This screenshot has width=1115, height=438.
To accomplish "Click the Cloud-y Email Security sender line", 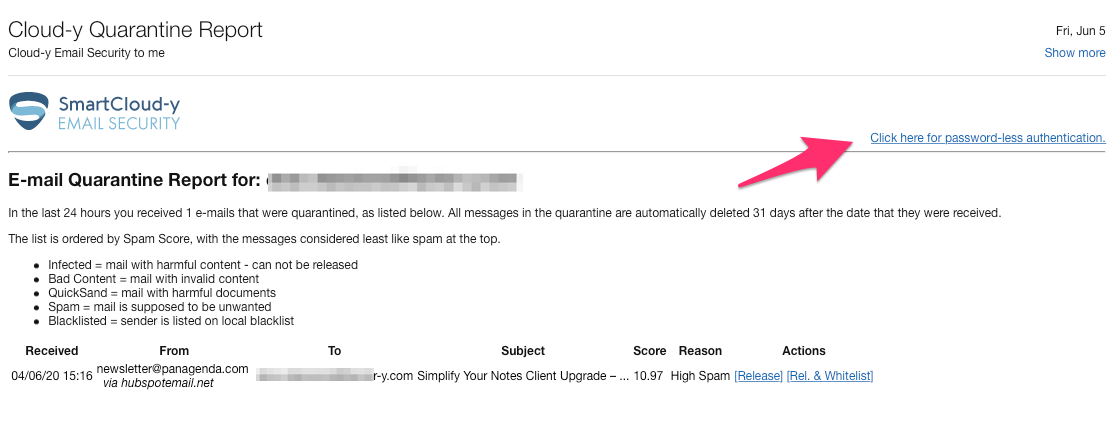I will click(x=86, y=53).
